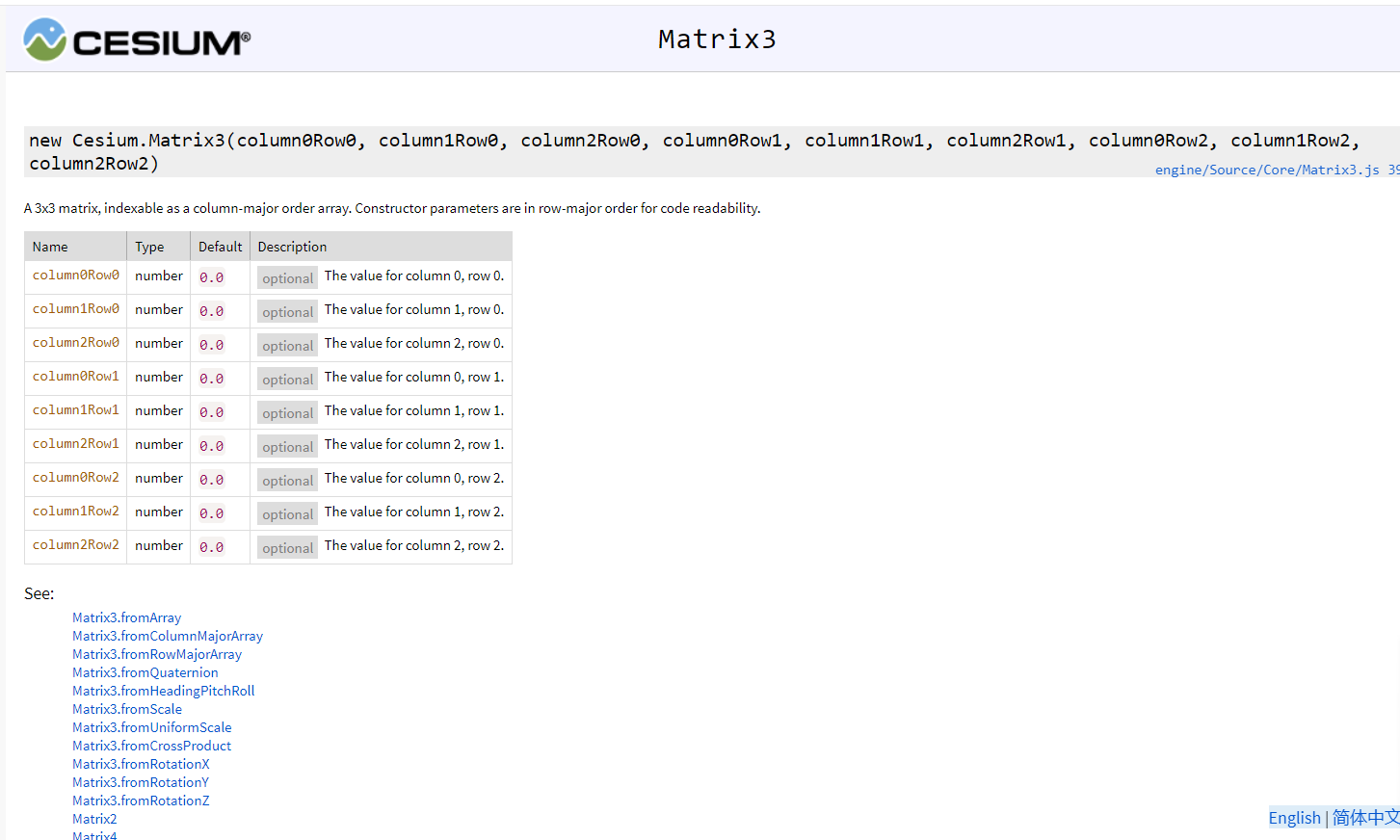Click parameter name column1Row0
The height and width of the screenshot is (840, 1400).
coord(76,309)
